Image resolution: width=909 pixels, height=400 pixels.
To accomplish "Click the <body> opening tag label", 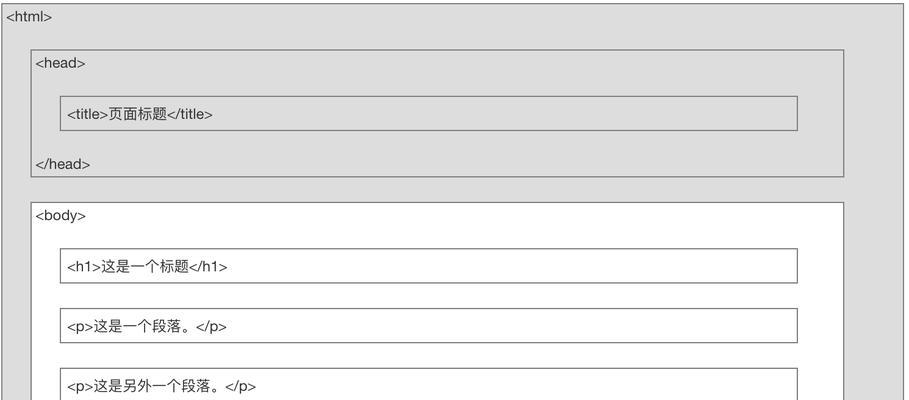I will [60, 216].
